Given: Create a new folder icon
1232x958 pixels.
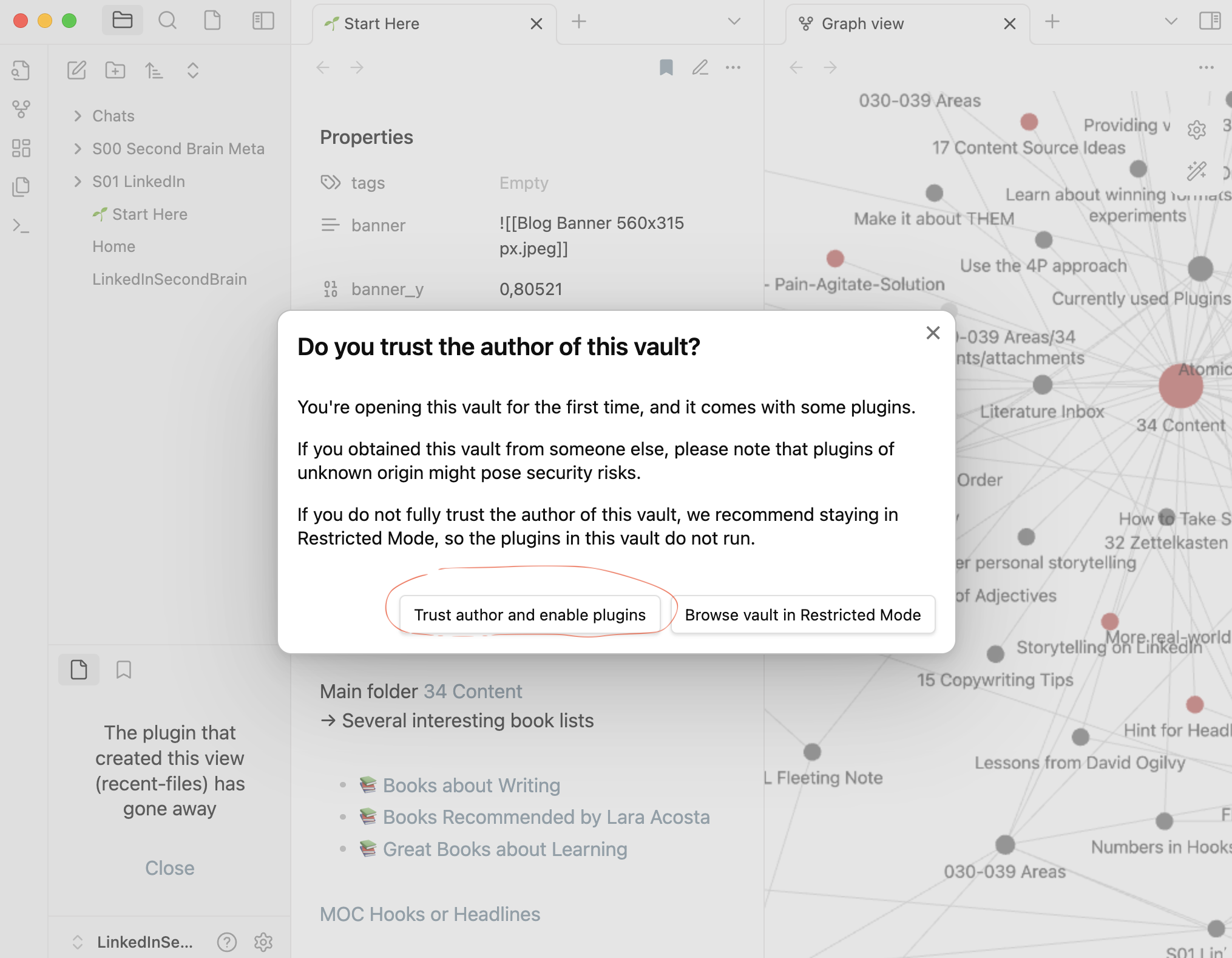Looking at the screenshot, I should pyautogui.click(x=115, y=70).
